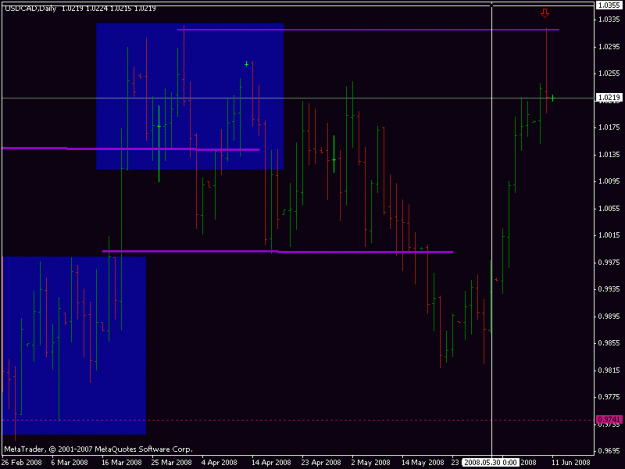Click the red down arrow sell signal
Viewport: 625px width, 469px height.
[x=545, y=14]
